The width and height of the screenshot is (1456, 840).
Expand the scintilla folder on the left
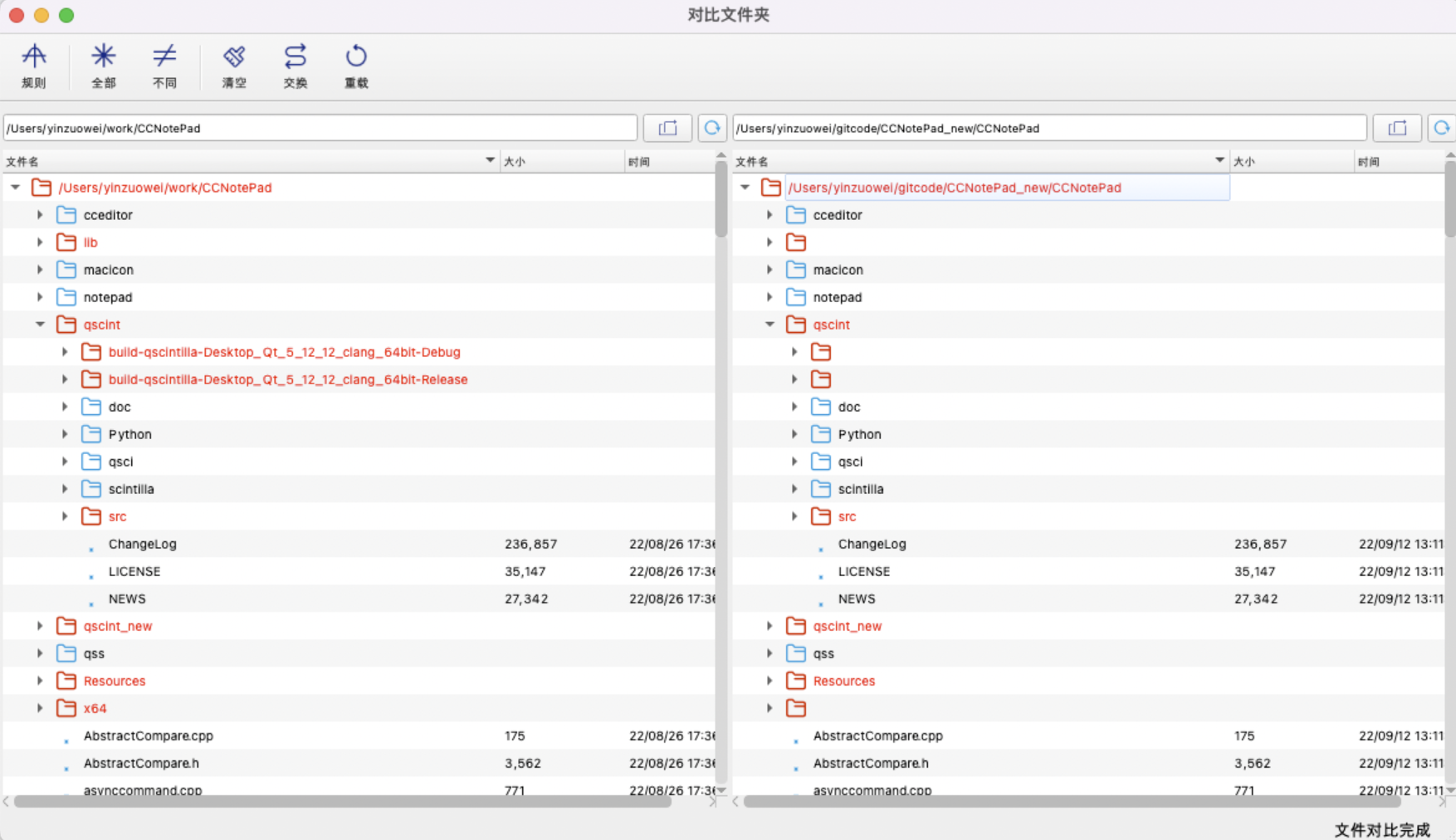[65, 489]
